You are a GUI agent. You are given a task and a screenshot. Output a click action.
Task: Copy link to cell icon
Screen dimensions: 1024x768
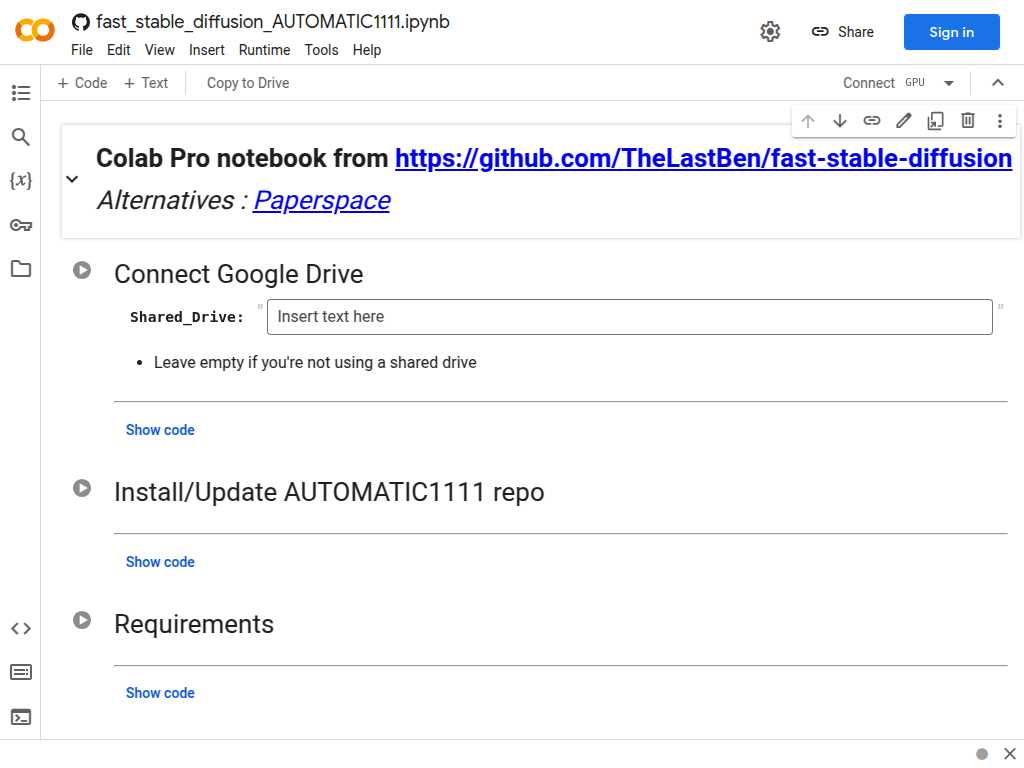click(872, 121)
